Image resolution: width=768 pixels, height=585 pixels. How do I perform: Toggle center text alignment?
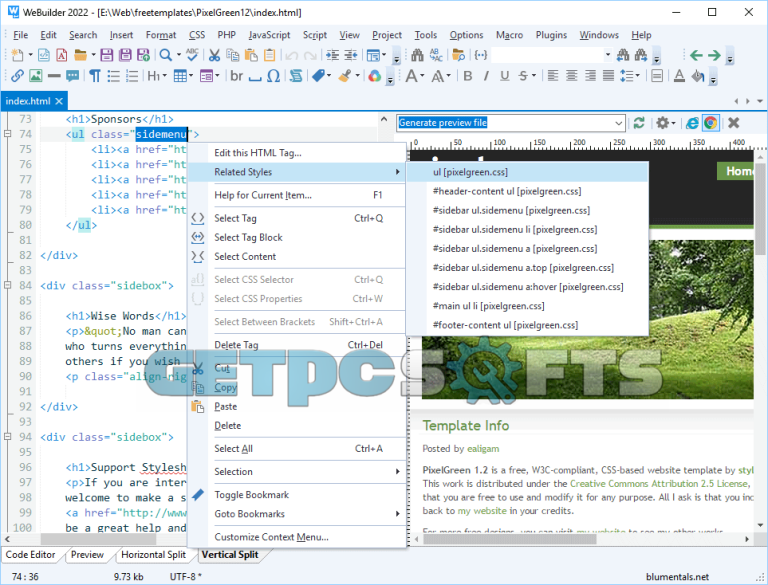click(572, 76)
